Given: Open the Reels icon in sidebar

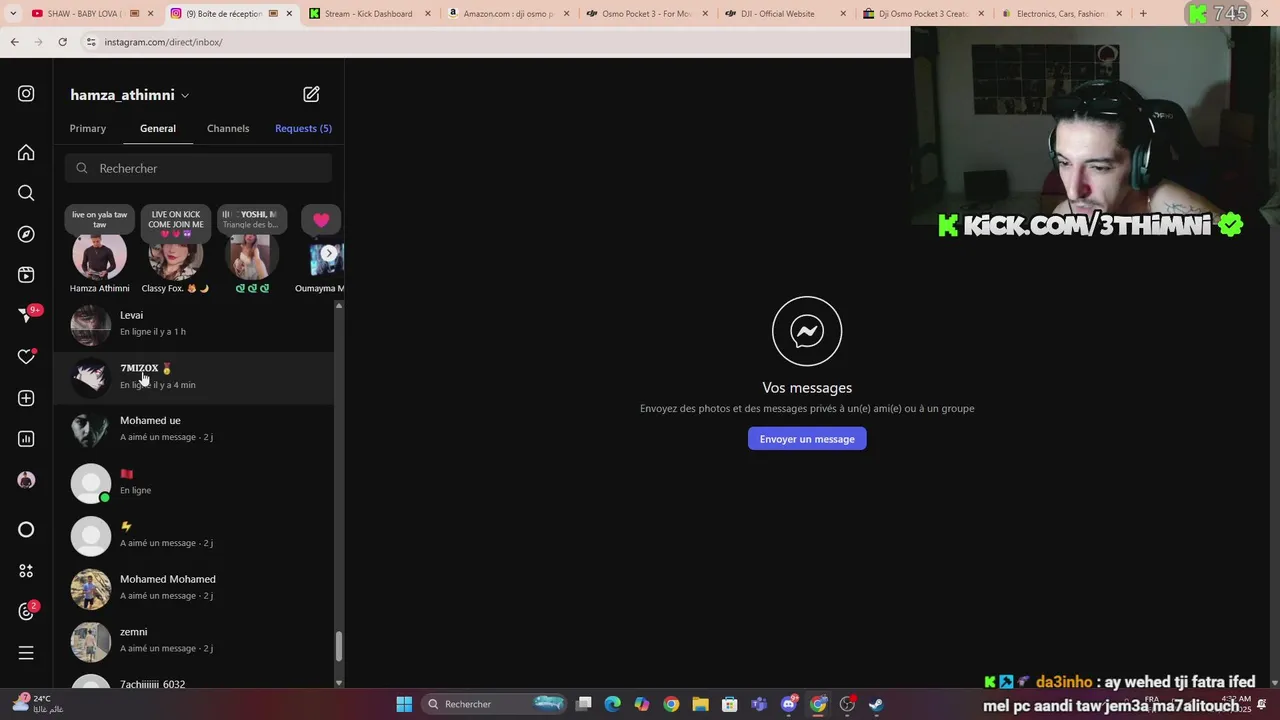Looking at the screenshot, I should point(26,275).
